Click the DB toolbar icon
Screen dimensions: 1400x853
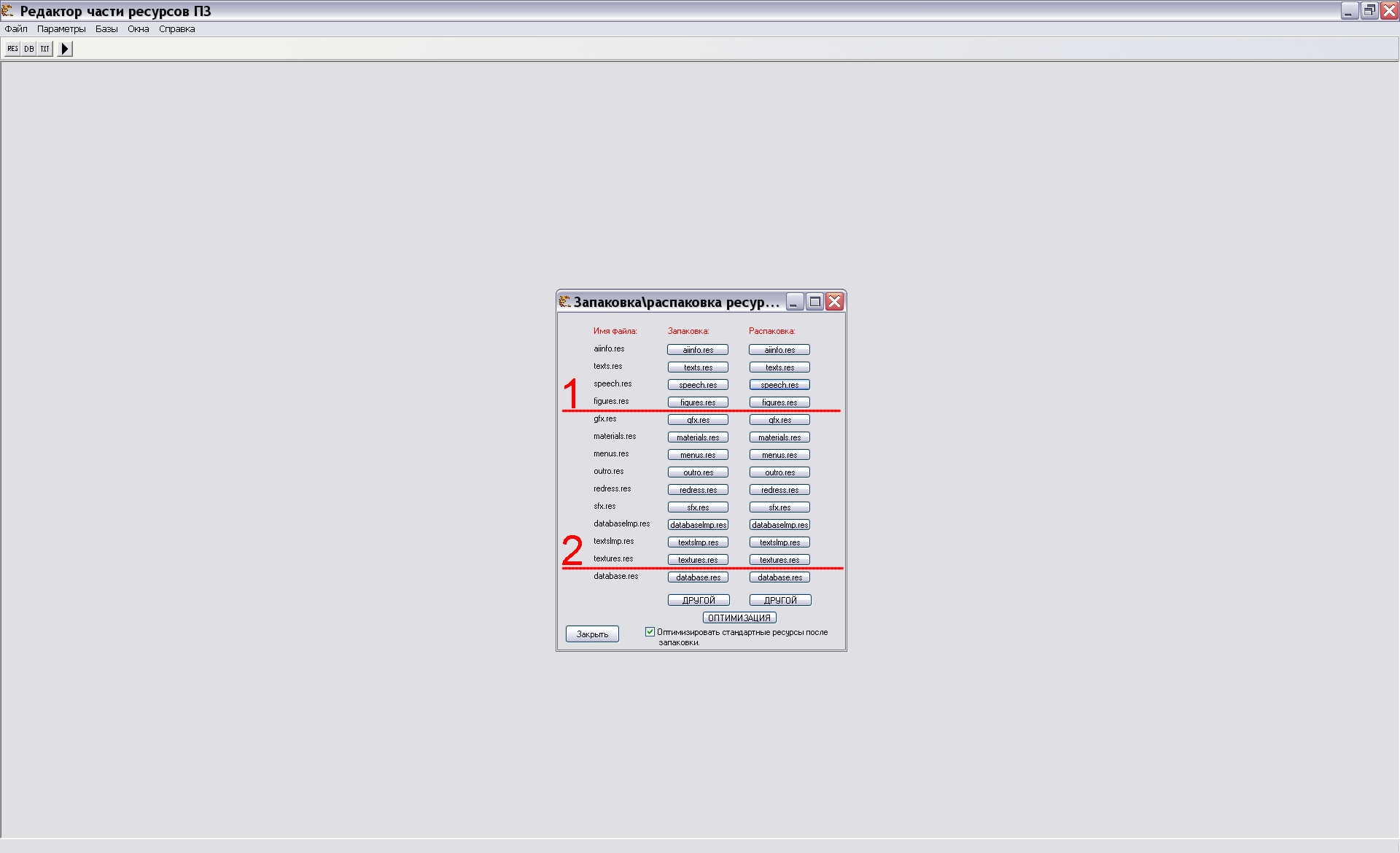point(28,49)
